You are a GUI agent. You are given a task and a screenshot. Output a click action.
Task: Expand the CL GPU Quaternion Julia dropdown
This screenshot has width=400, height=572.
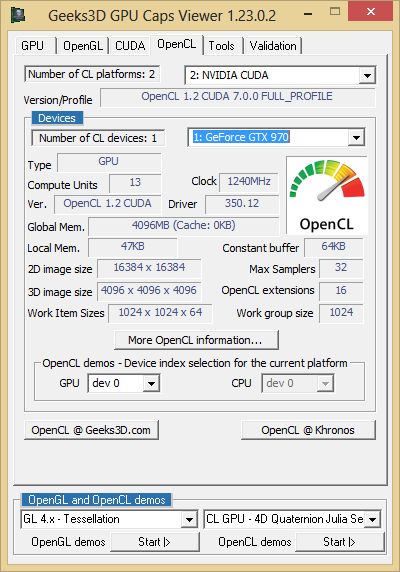tap(373, 519)
